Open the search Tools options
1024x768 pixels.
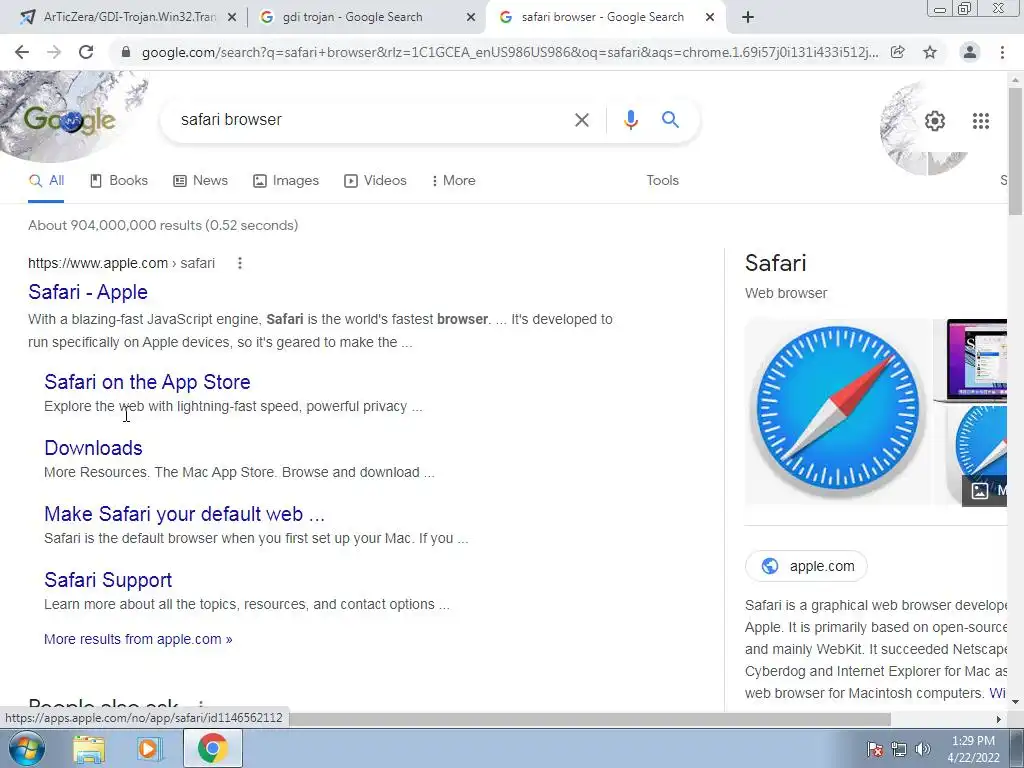(x=662, y=181)
